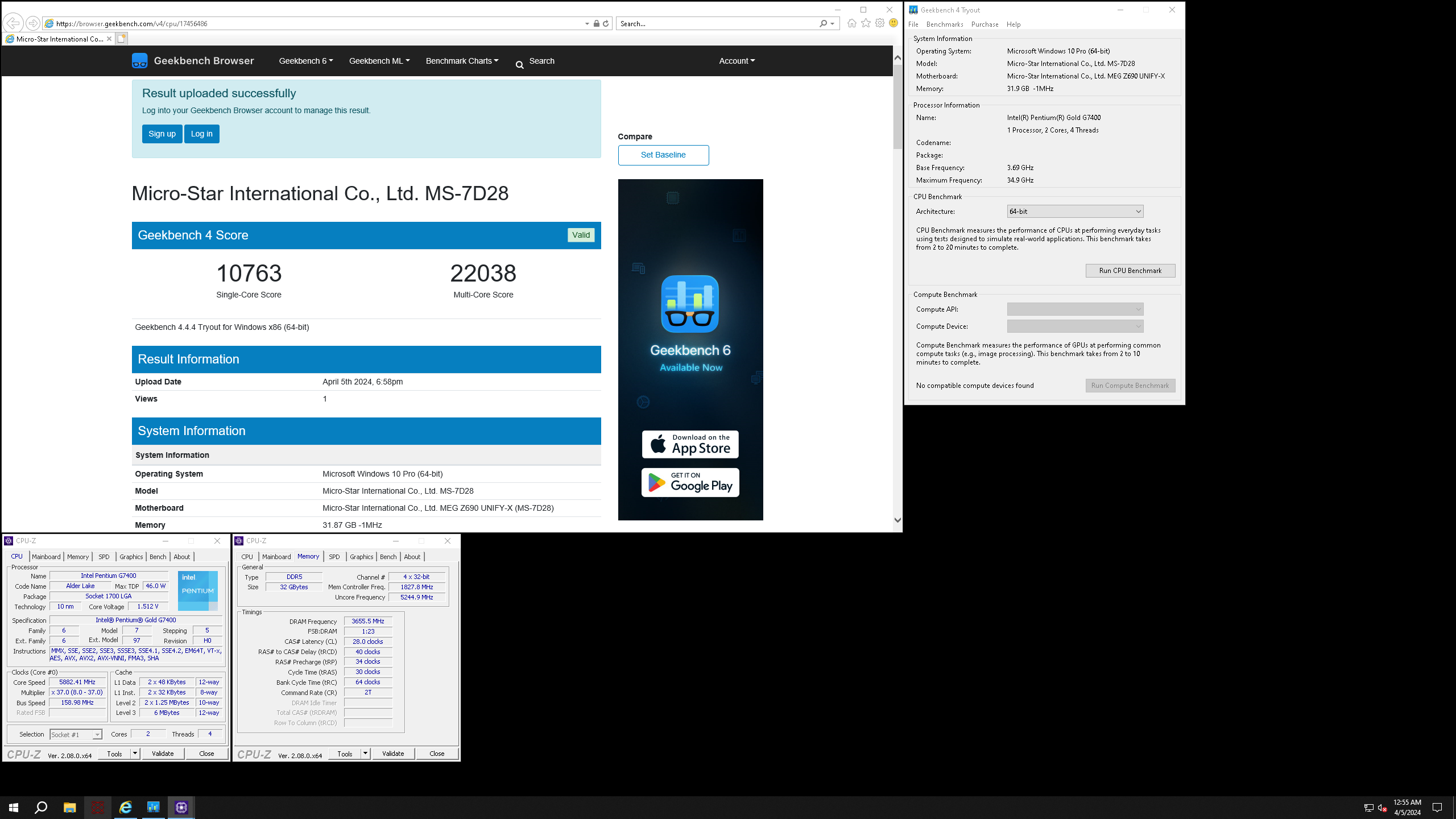Expand Tools arrow in left CPU-Z window
Viewport: 1456px width, 819px height.
pyautogui.click(x=135, y=754)
